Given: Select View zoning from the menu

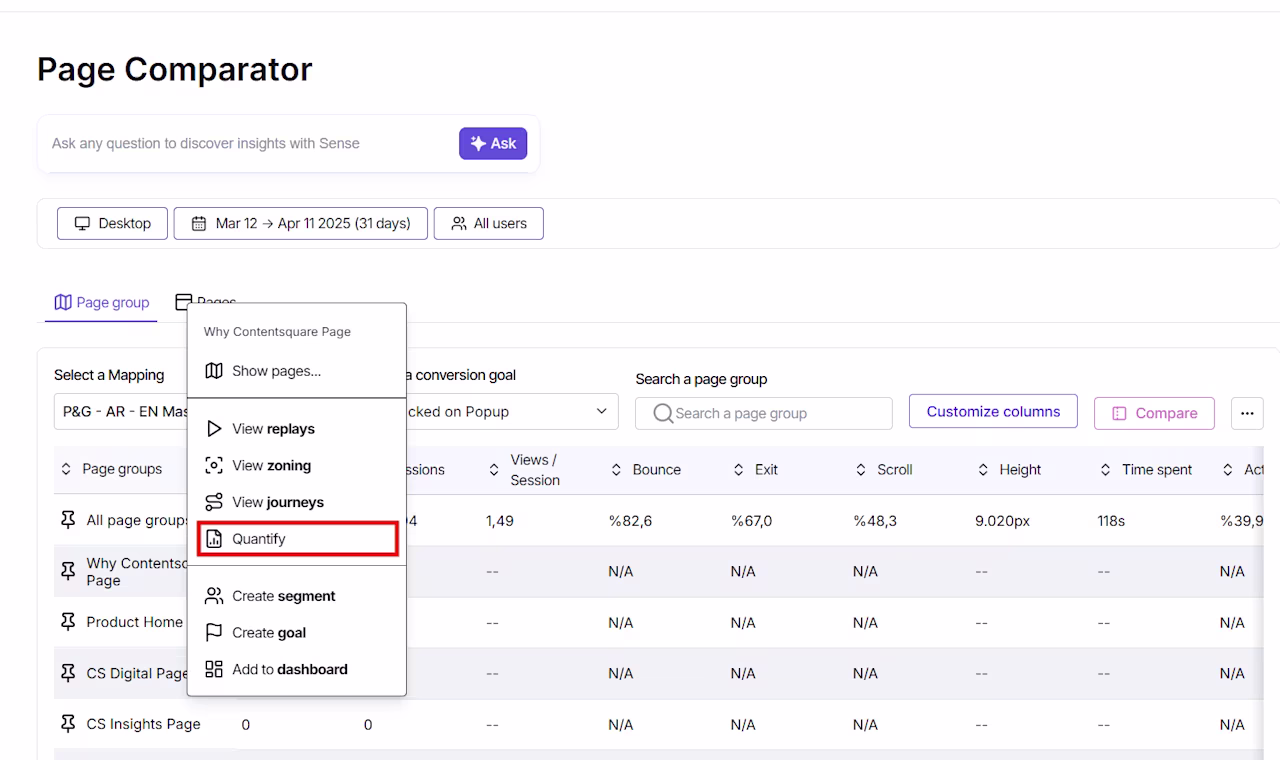Looking at the screenshot, I should pyautogui.click(x=297, y=465).
